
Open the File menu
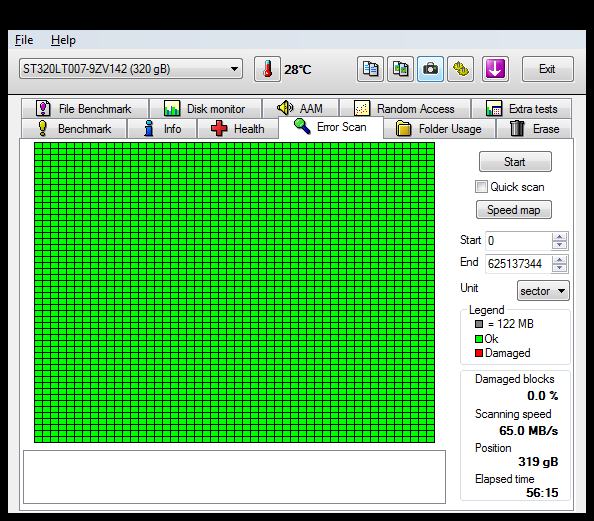[24, 40]
